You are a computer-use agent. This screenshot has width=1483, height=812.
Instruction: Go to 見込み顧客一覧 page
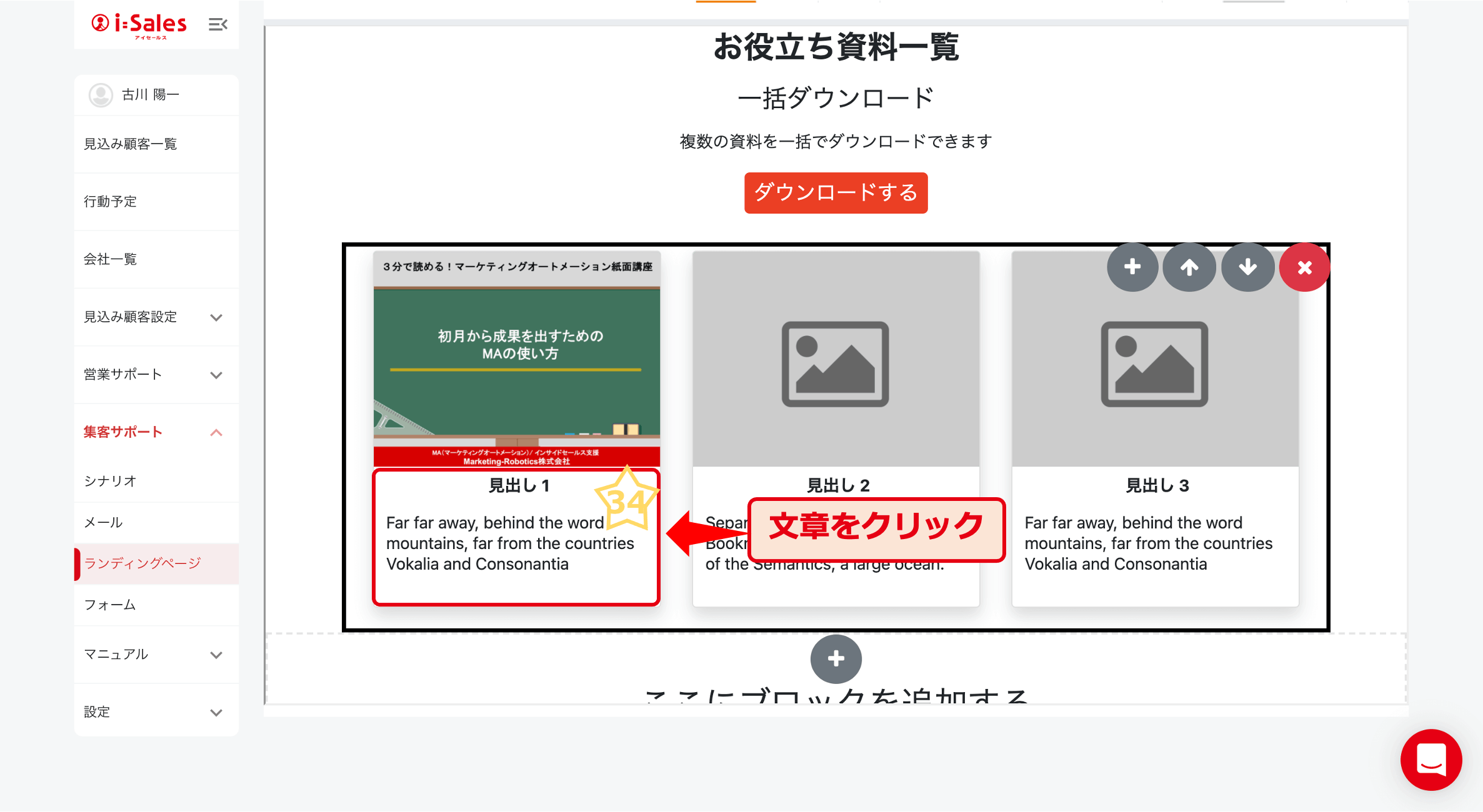131,144
